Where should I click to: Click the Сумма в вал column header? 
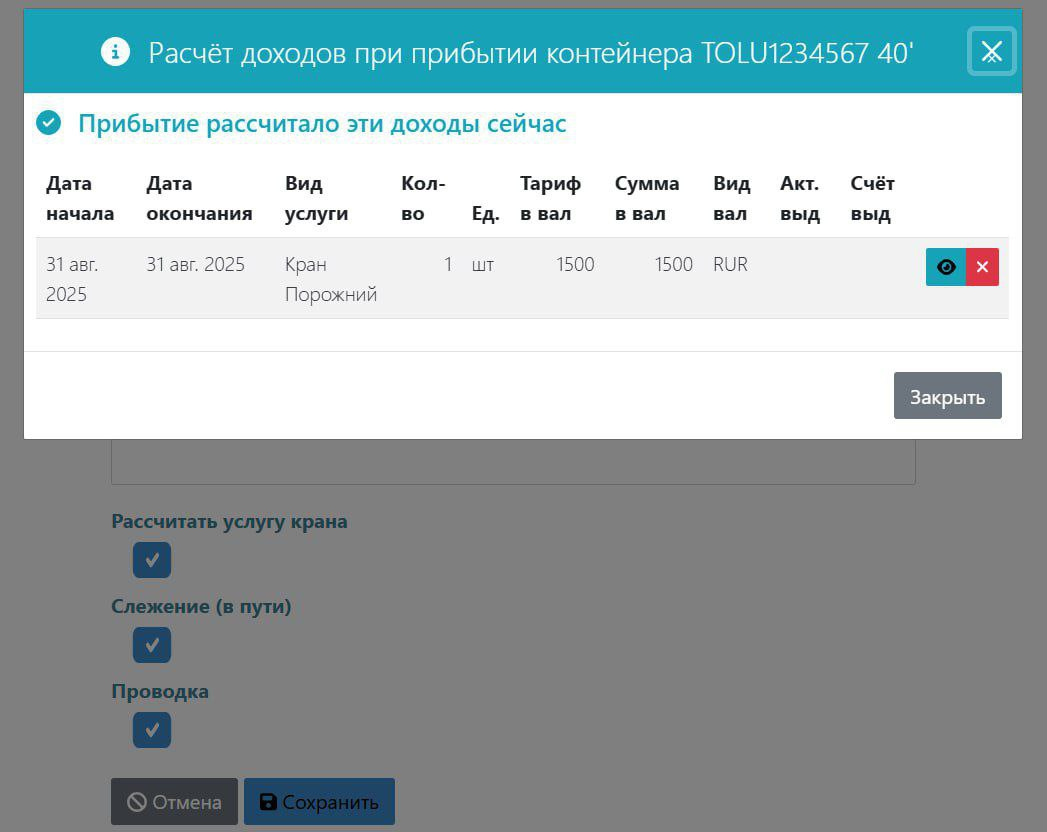click(x=647, y=198)
